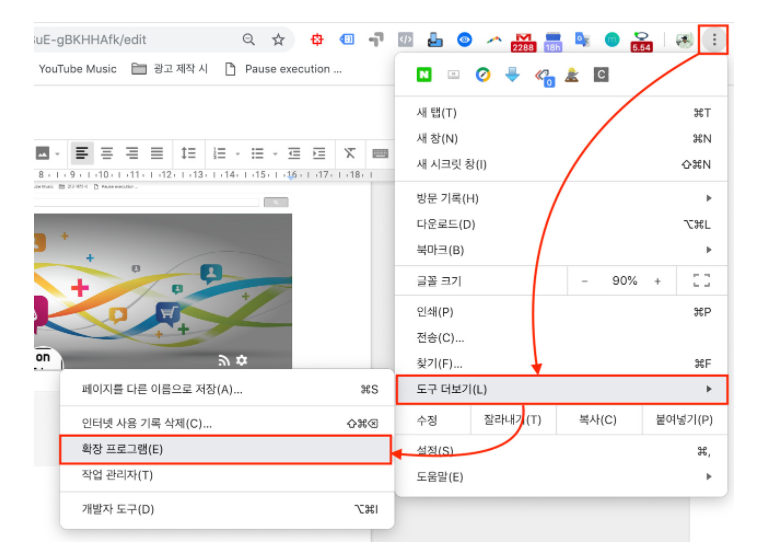Click the URL address bar text
Image resolution: width=765 pixels, height=558 pixels.
[91, 40]
